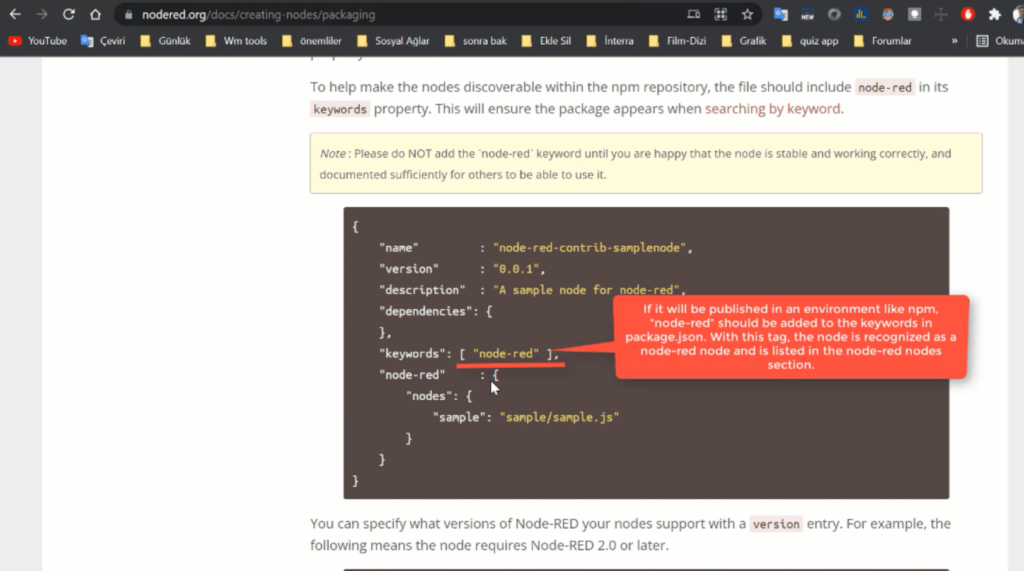Click the "0.0.1" version value
Viewport: 1024px width, 571px height.
click(x=516, y=269)
